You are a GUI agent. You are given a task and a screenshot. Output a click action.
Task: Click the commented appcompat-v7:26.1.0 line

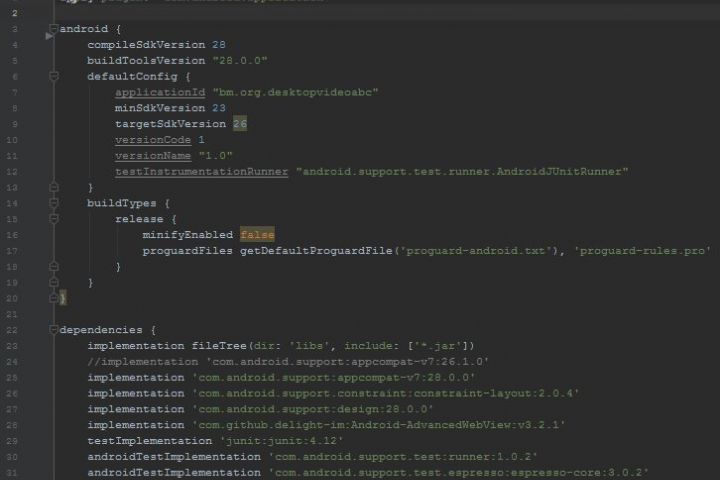288,361
